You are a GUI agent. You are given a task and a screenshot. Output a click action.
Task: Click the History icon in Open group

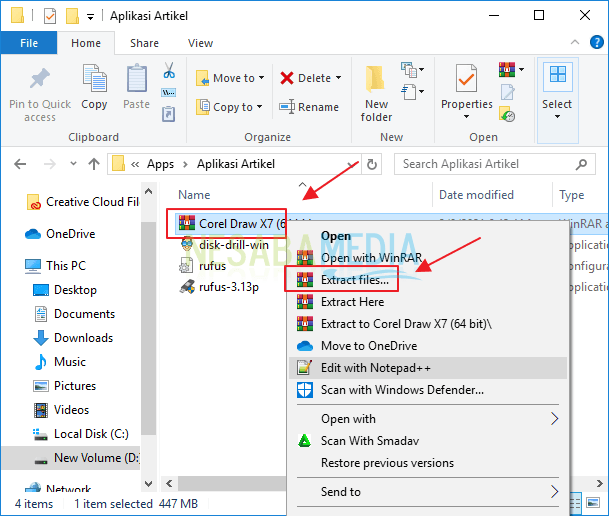point(507,114)
